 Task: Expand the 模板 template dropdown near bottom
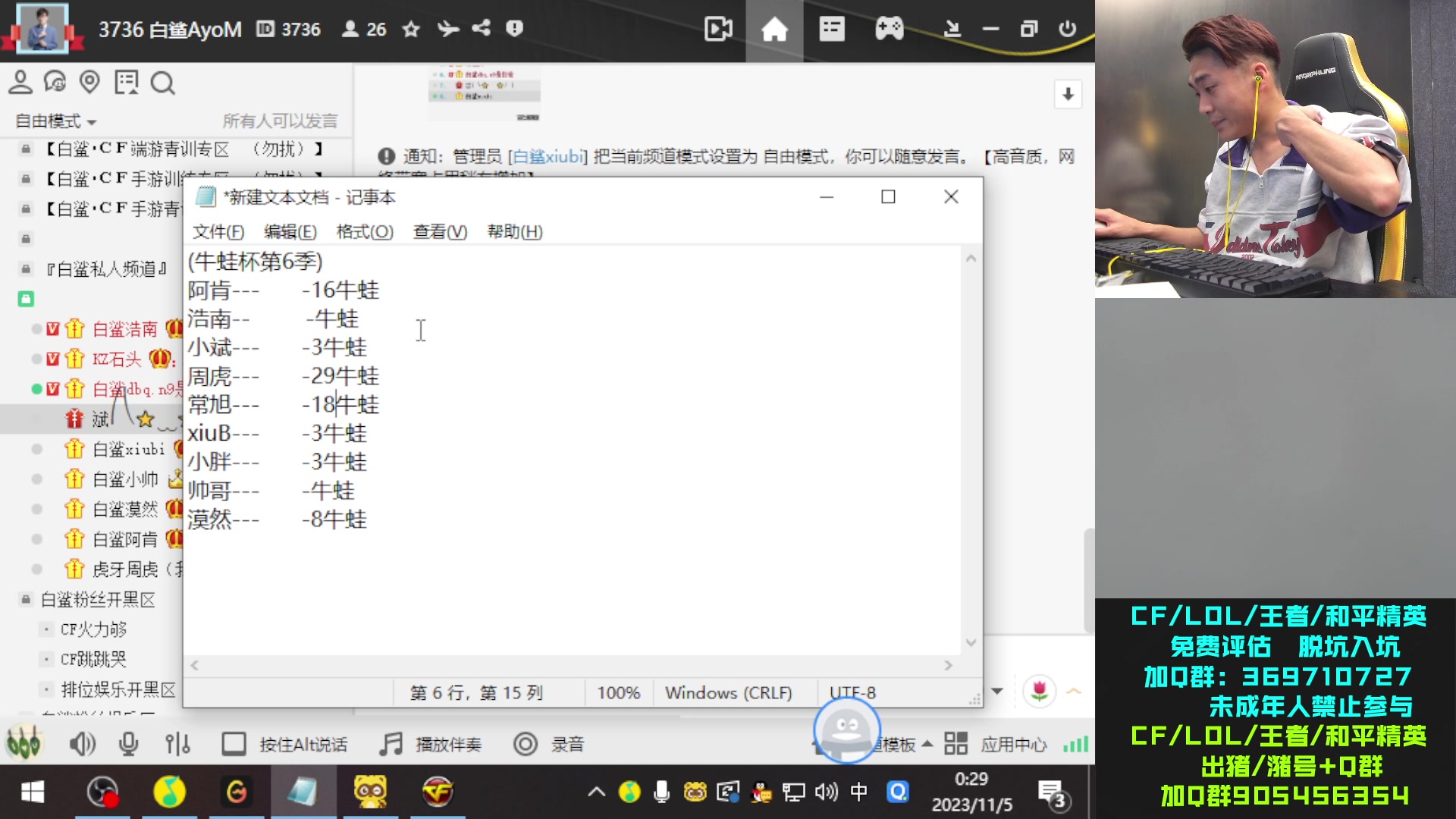(927, 745)
